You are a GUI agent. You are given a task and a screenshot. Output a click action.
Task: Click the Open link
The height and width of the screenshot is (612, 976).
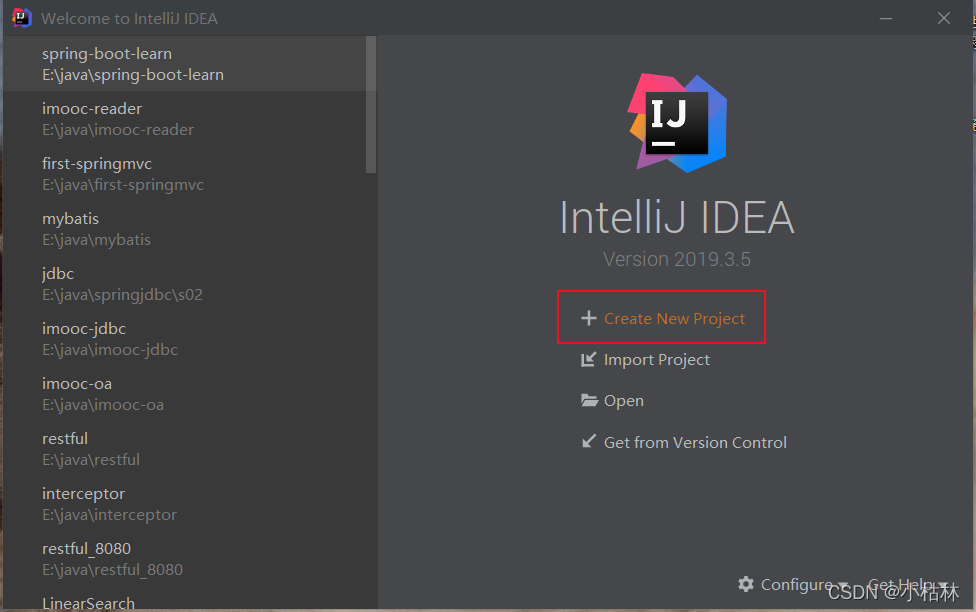click(x=624, y=400)
